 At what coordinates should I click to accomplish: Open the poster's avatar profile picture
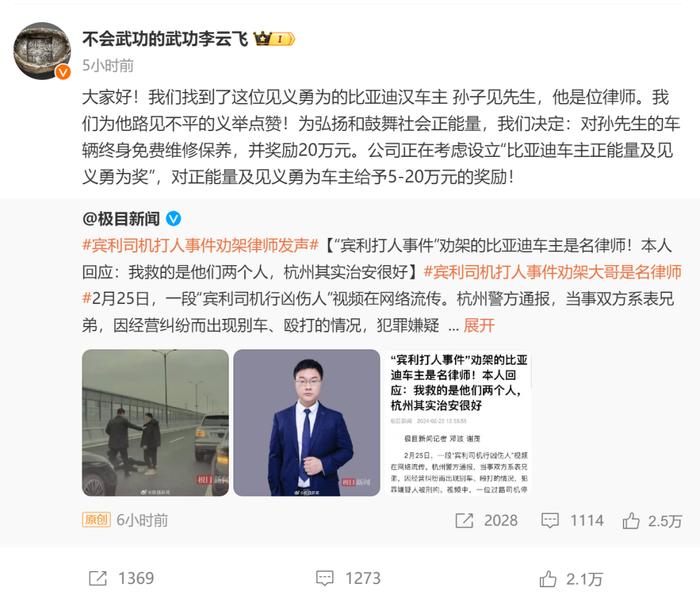pyautogui.click(x=42, y=50)
